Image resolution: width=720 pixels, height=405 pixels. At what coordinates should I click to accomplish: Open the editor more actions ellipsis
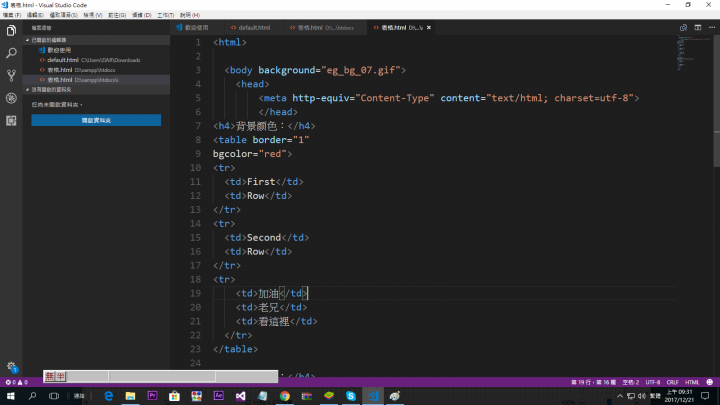coord(712,28)
